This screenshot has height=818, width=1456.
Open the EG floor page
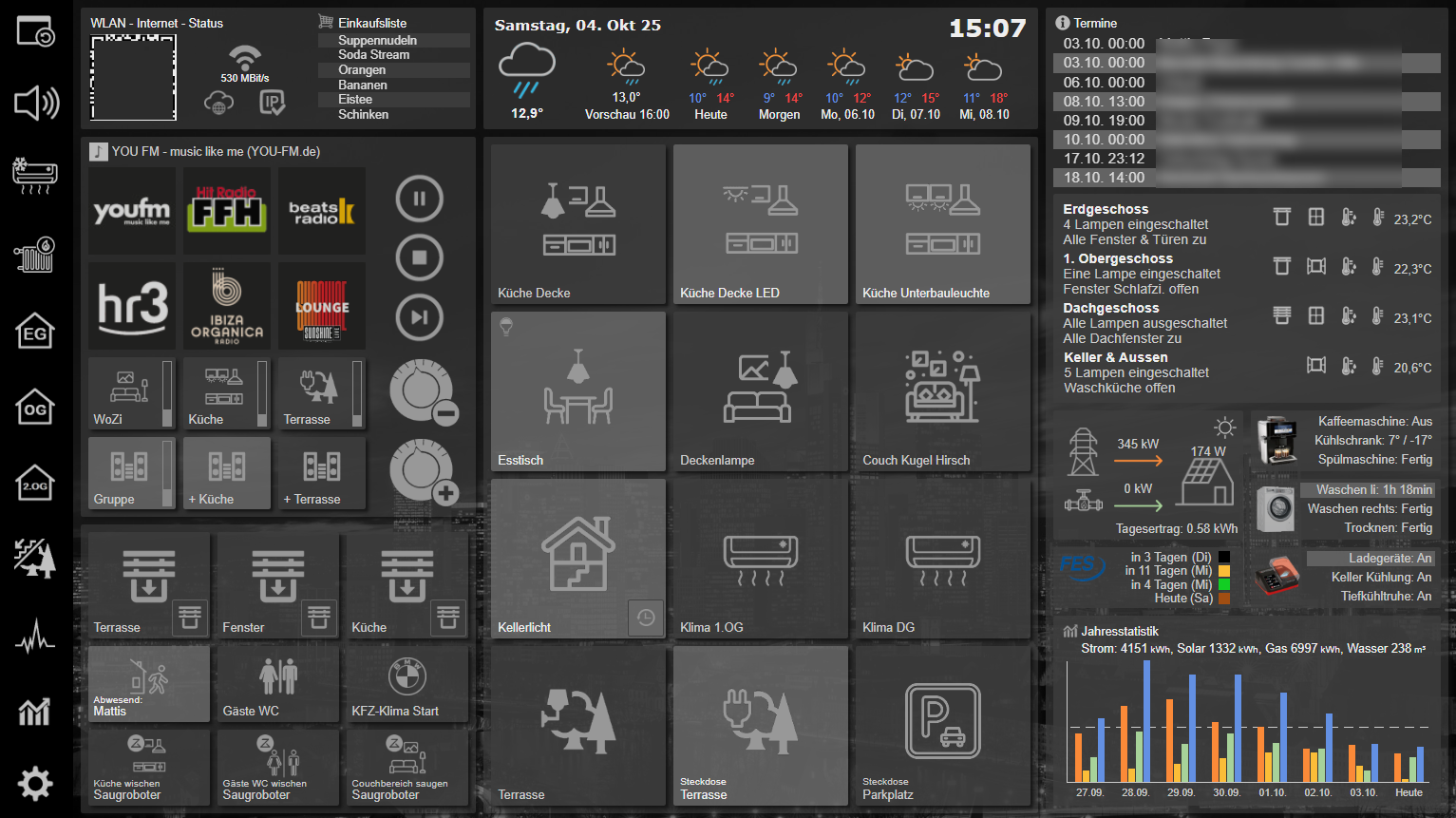point(35,333)
